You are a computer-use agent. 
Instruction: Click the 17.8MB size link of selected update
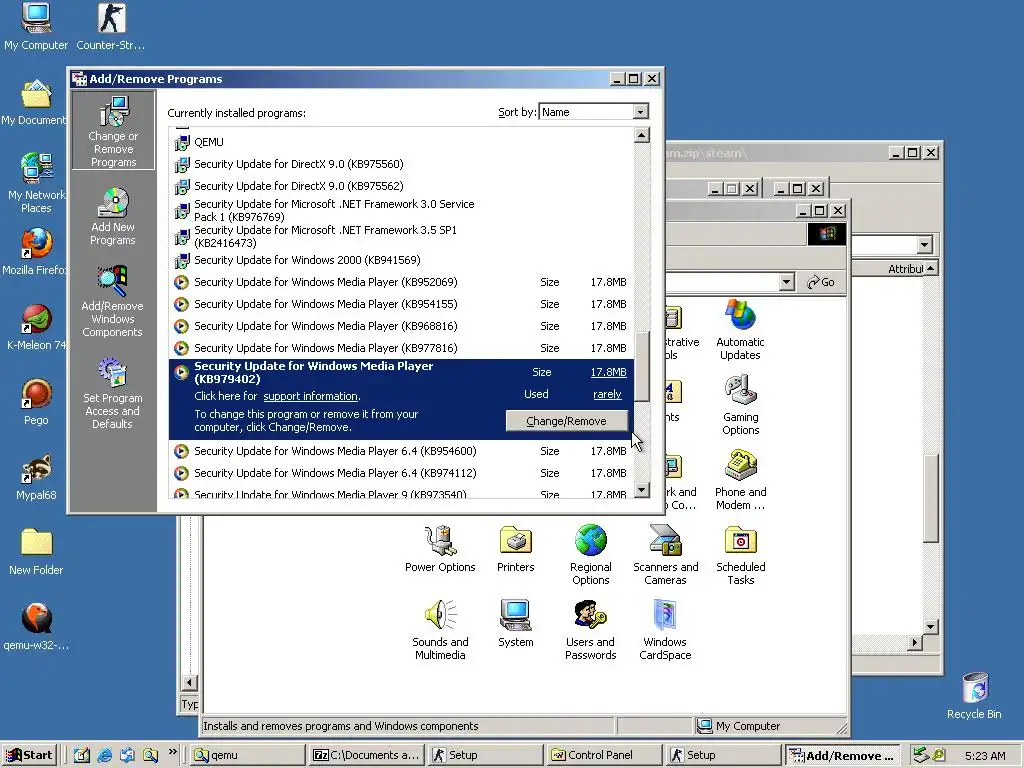608,372
